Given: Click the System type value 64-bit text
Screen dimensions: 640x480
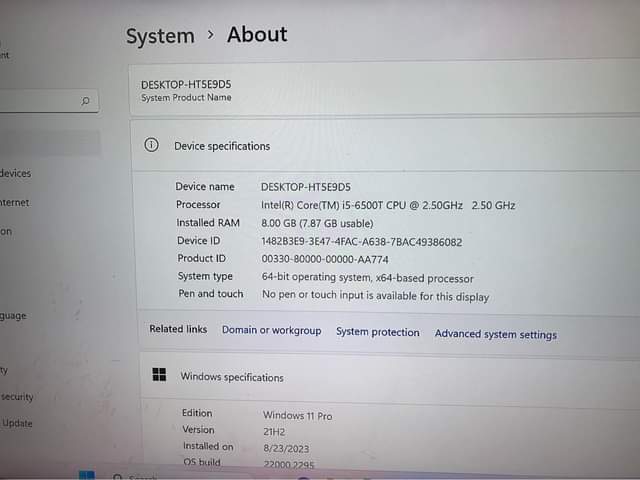Looking at the screenshot, I should point(367,278).
